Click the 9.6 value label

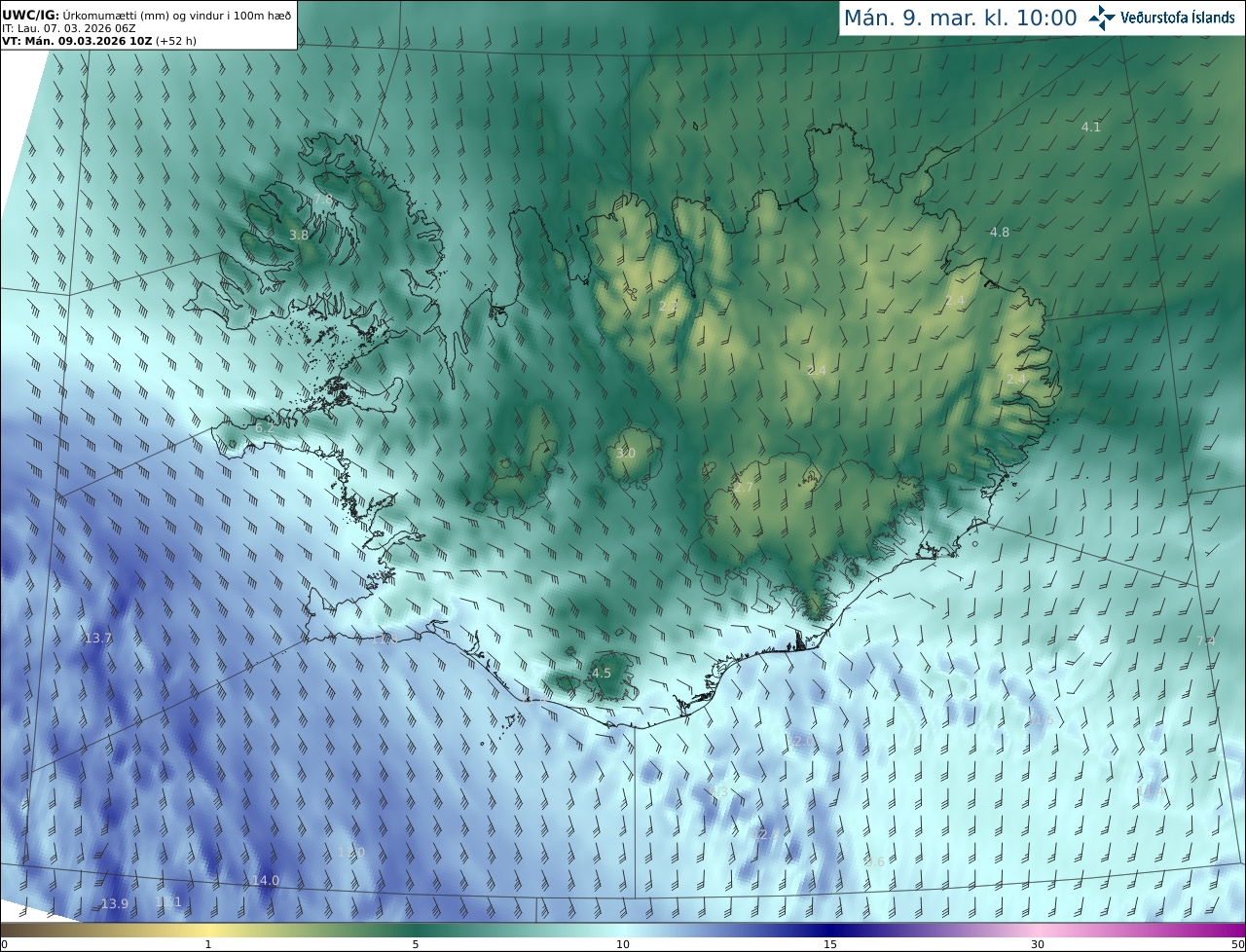point(875,862)
